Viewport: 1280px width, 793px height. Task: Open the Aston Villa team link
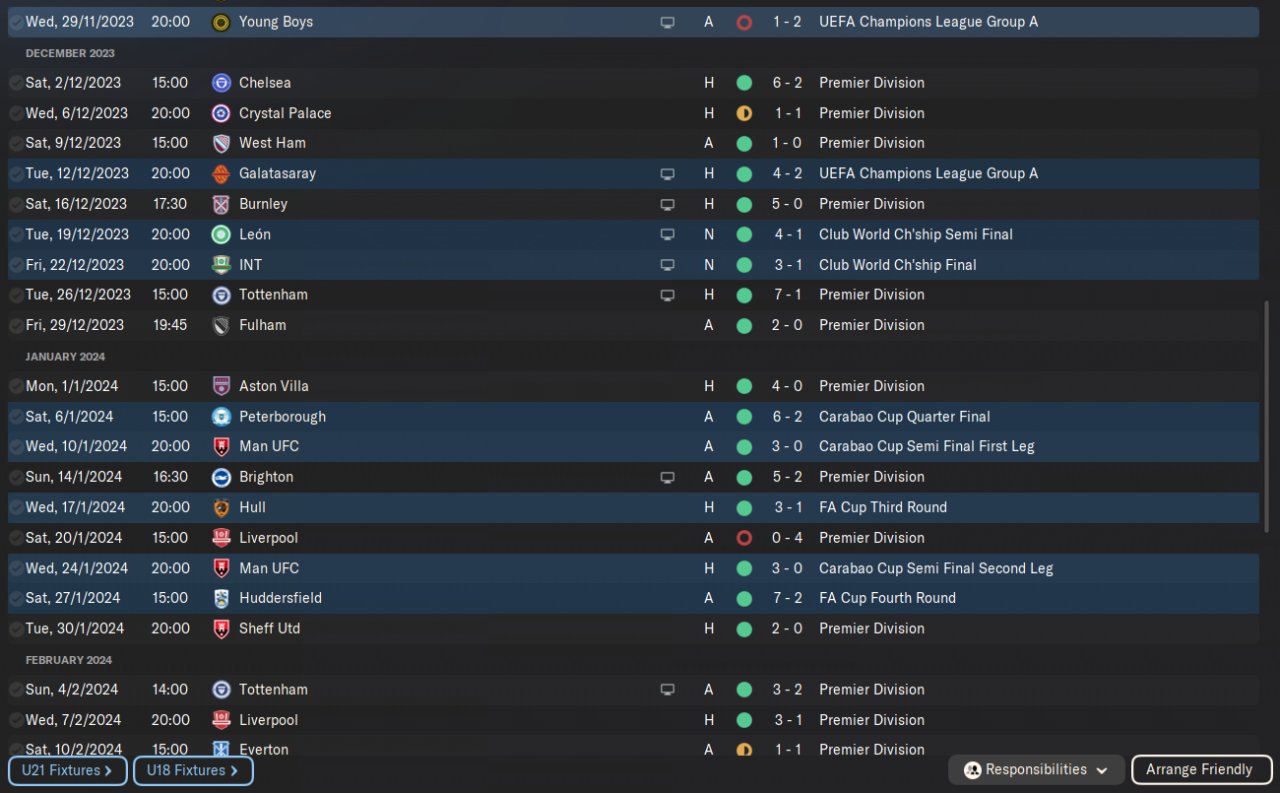coord(273,386)
